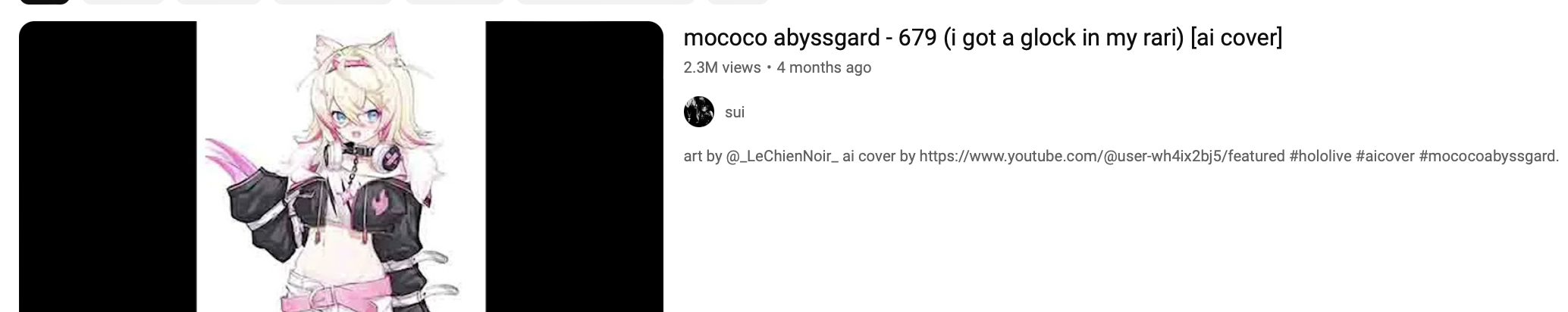Viewport: 1568px width, 312px height.
Task: Open the #mococoabyssgard hashtag in the description
Action: click(1487, 156)
